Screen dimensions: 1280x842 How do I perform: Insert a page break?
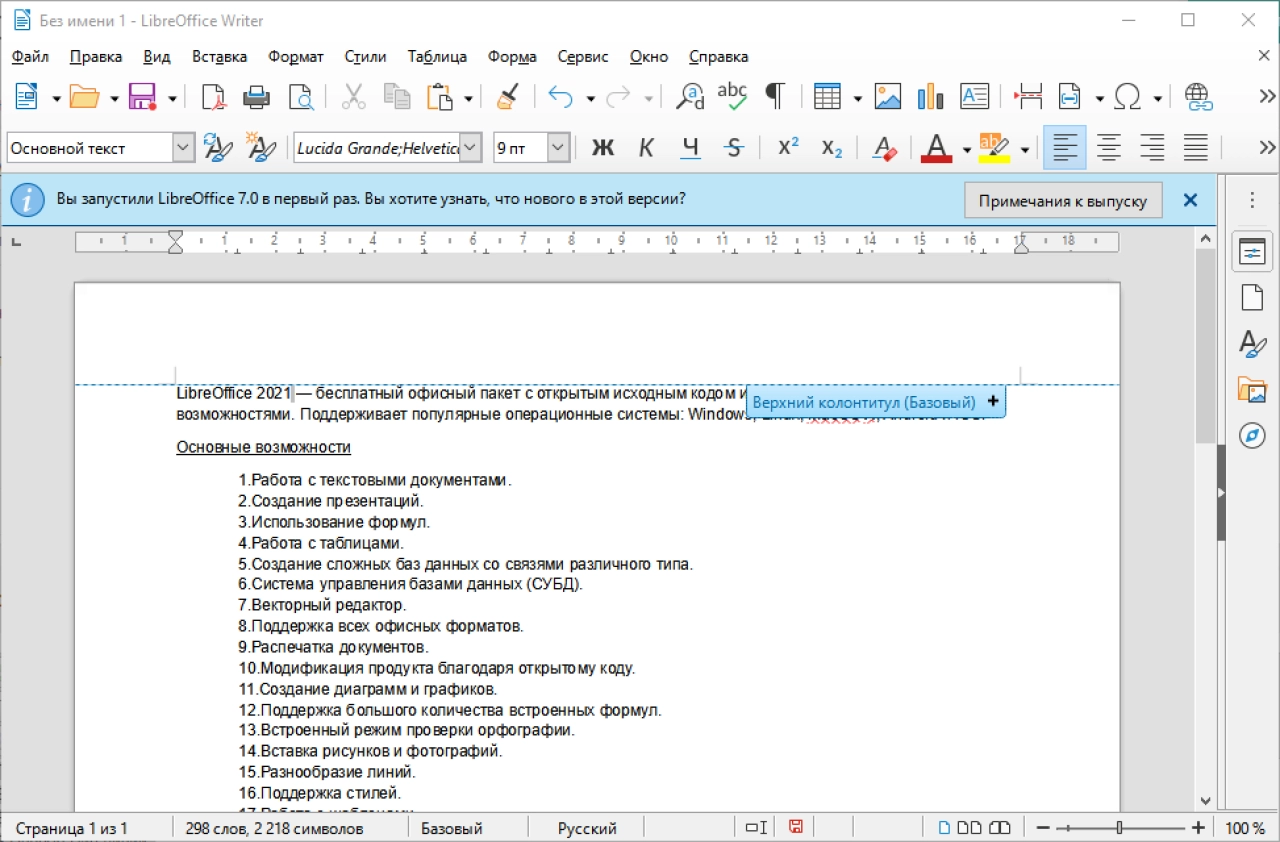(x=1028, y=97)
